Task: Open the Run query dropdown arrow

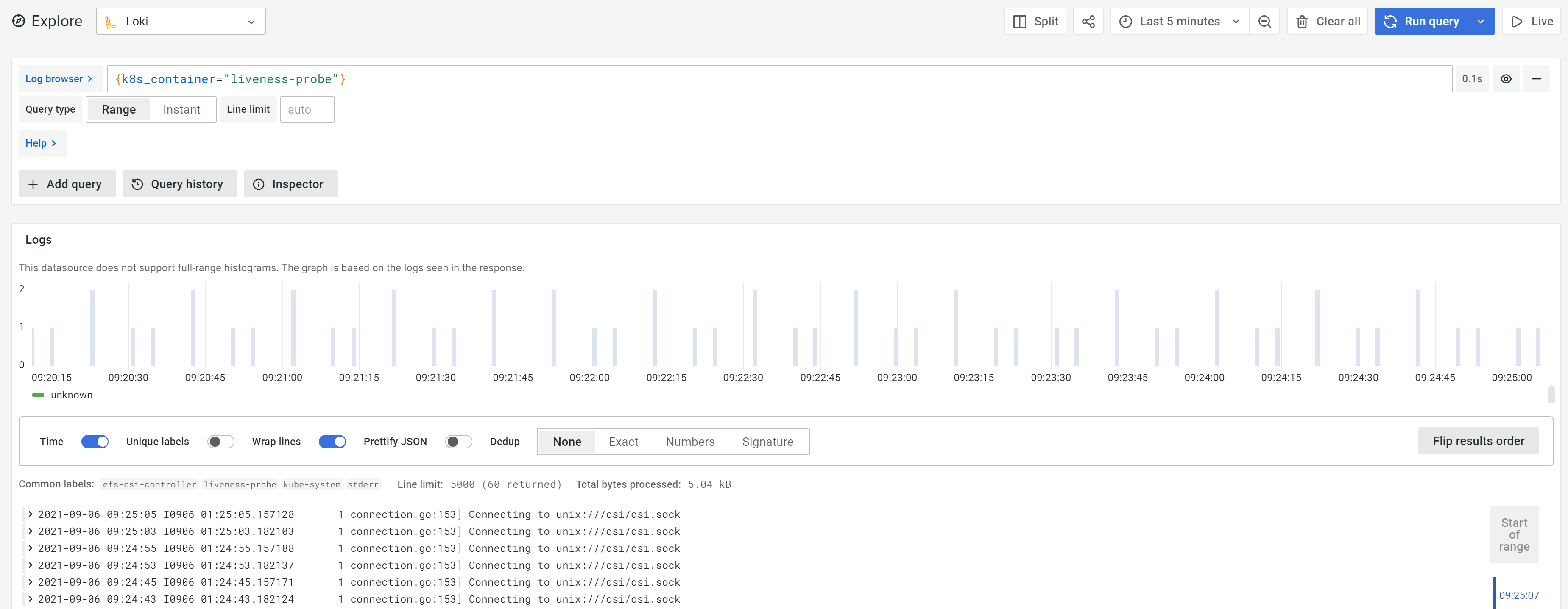Action: (x=1481, y=21)
